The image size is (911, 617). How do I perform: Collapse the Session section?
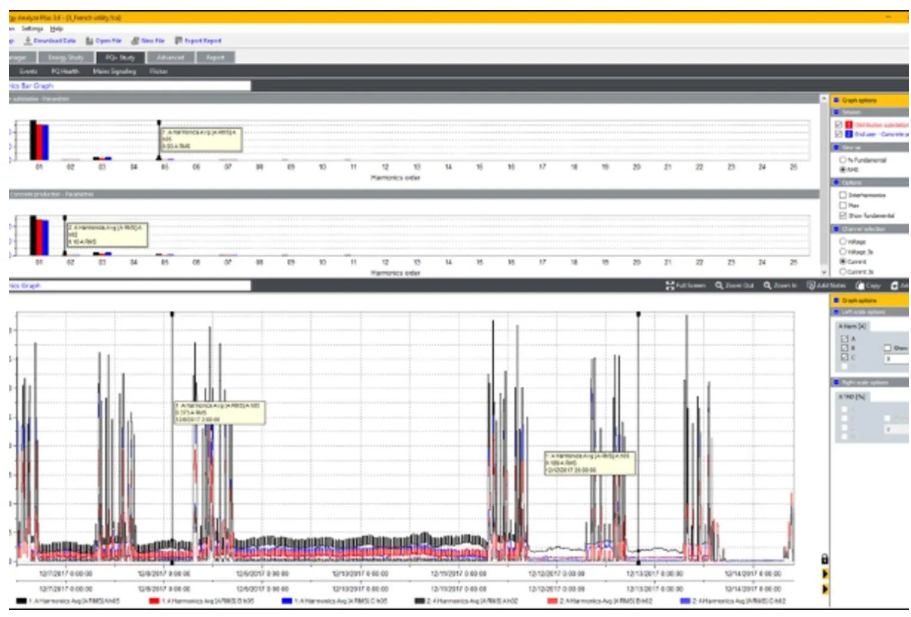point(837,112)
